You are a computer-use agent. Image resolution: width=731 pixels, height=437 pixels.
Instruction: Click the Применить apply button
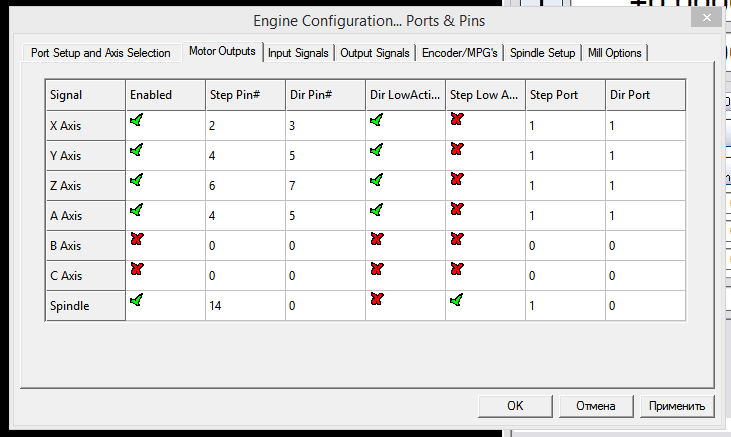click(x=678, y=406)
